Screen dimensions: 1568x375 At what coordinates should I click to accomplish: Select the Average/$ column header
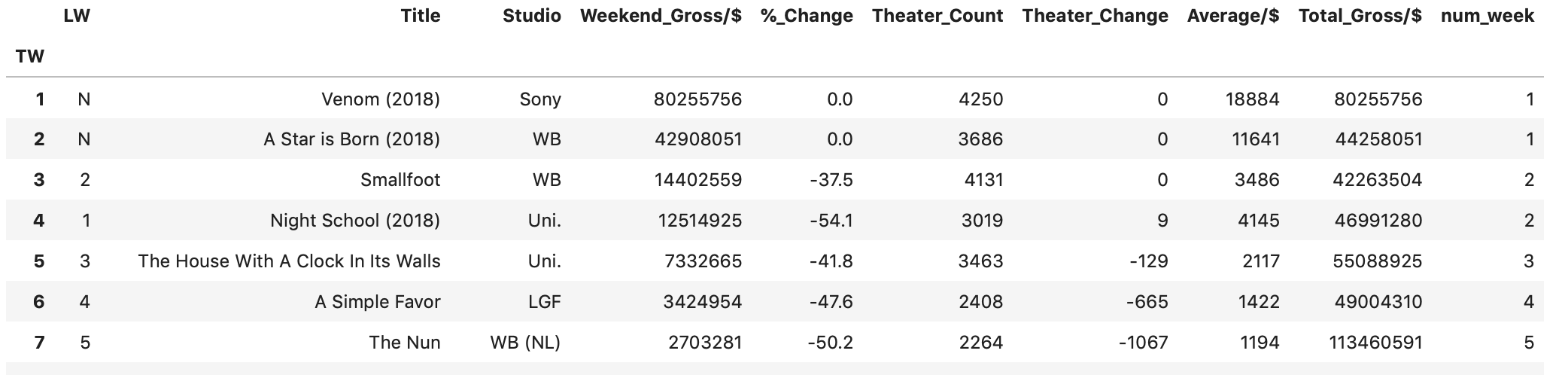pyautogui.click(x=1232, y=16)
